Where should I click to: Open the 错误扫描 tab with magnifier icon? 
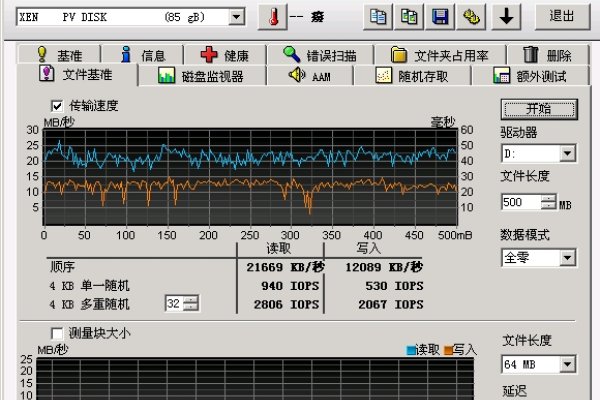(326, 55)
